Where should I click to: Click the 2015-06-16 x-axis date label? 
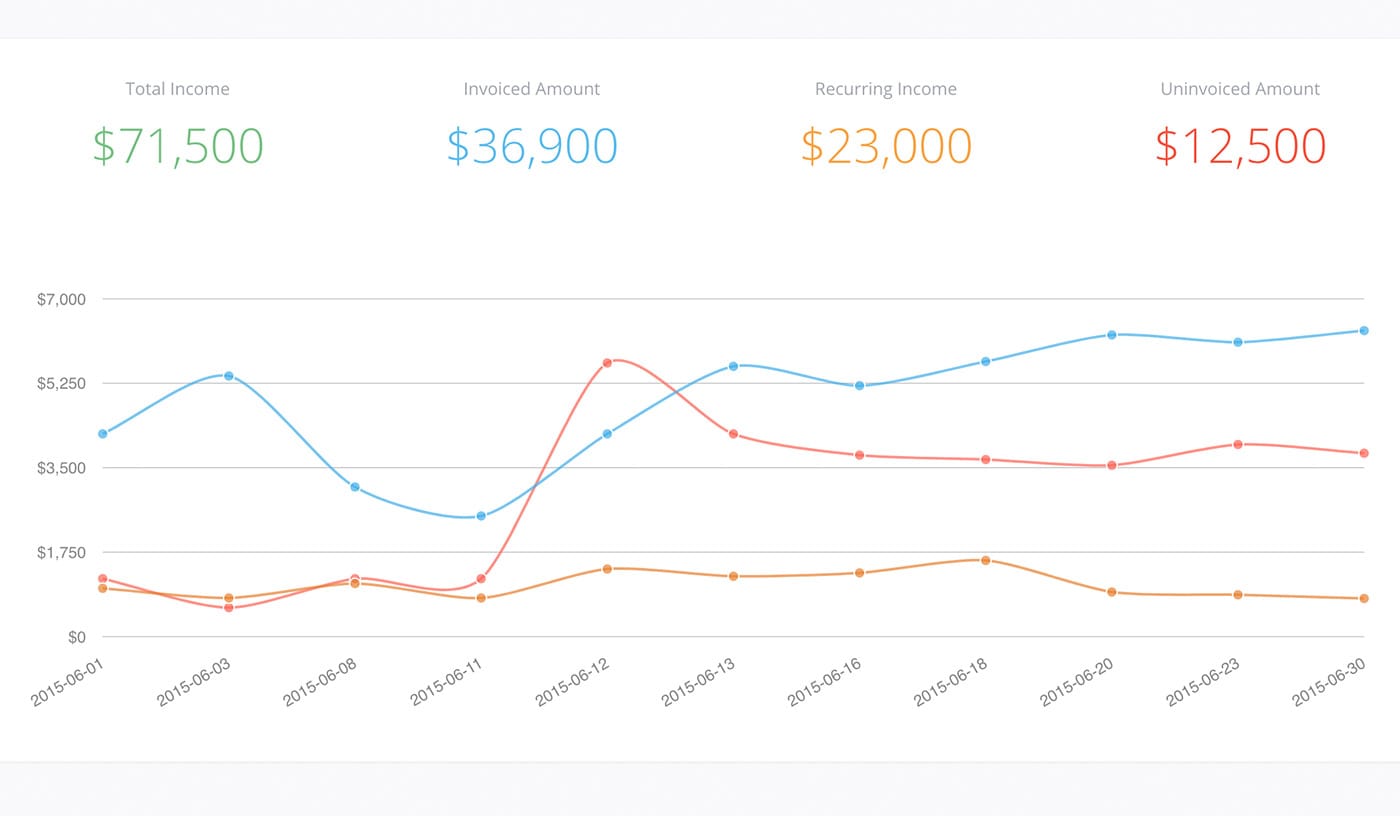click(x=826, y=682)
